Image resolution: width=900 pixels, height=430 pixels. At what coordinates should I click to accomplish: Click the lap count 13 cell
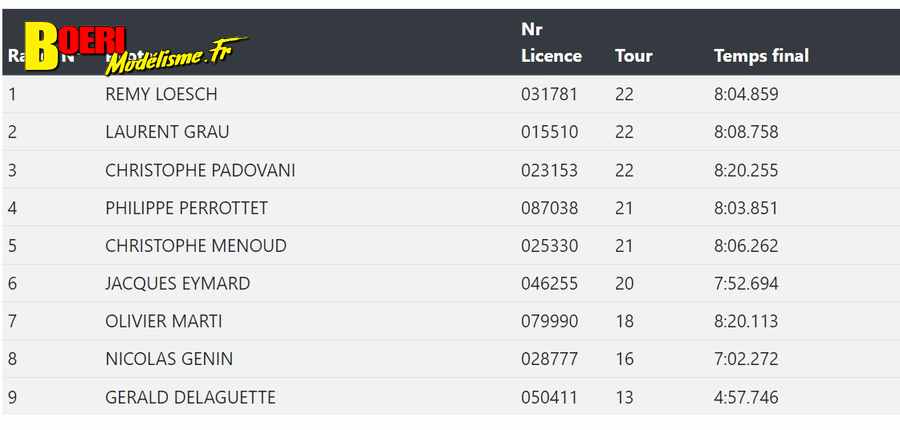[x=624, y=397]
